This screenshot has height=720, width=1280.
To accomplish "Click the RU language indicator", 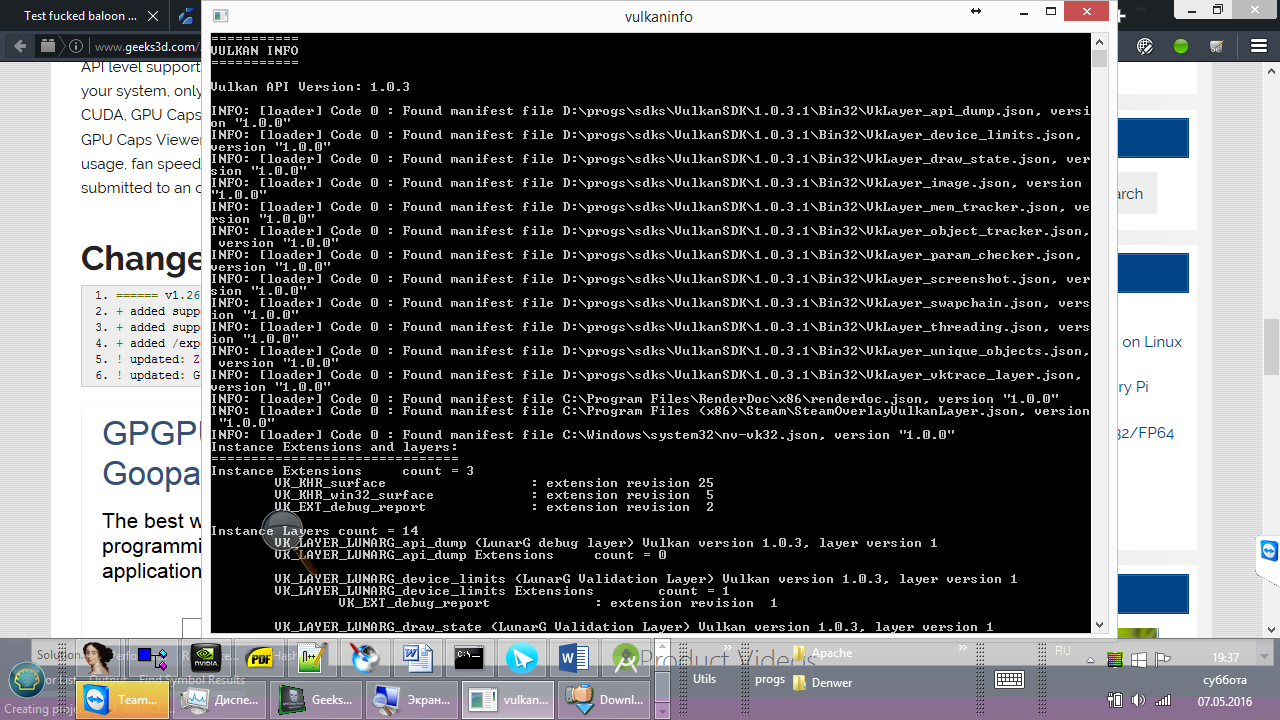I will tap(1063, 651).
